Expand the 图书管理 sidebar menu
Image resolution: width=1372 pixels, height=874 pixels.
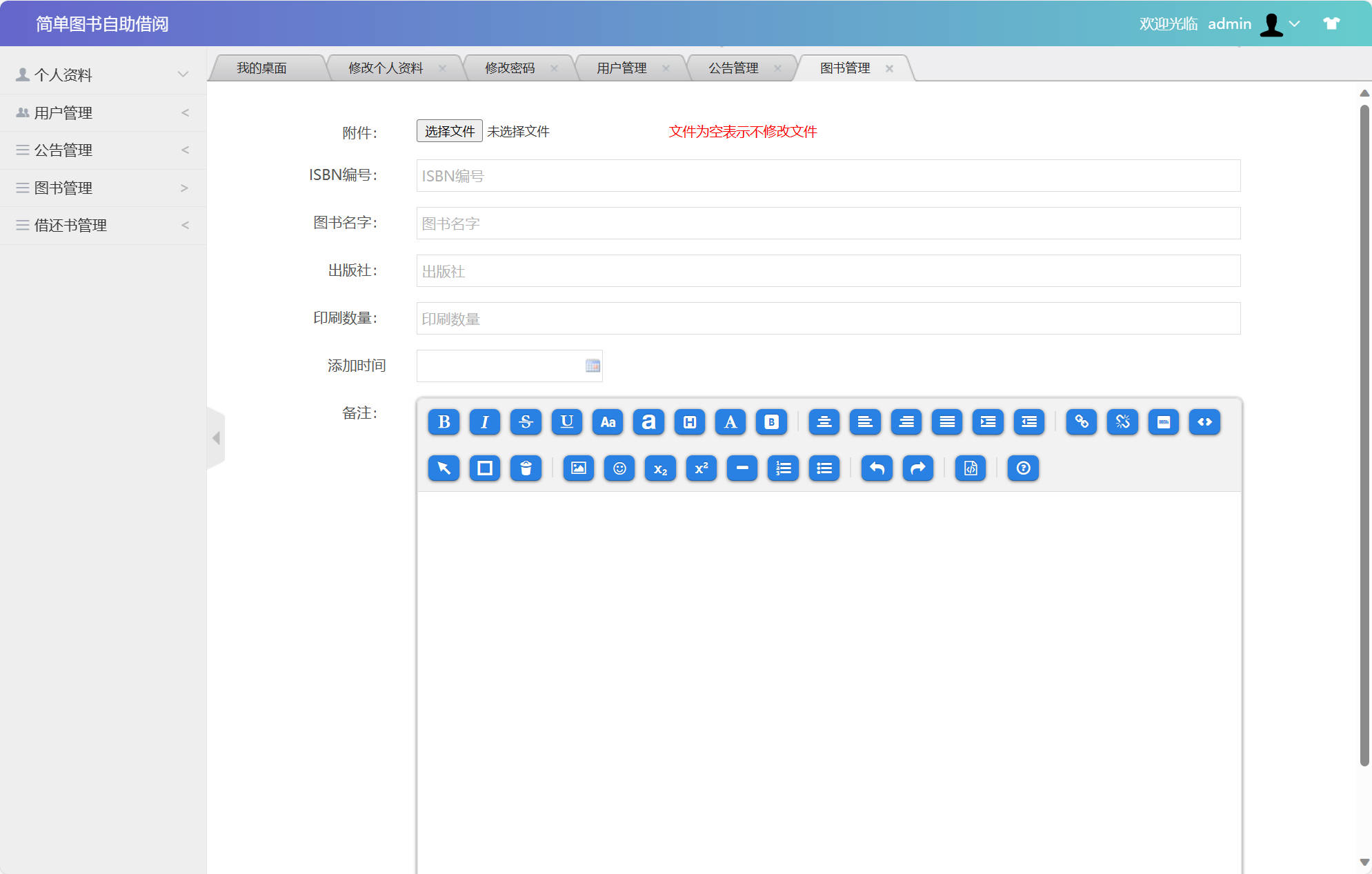[103, 187]
